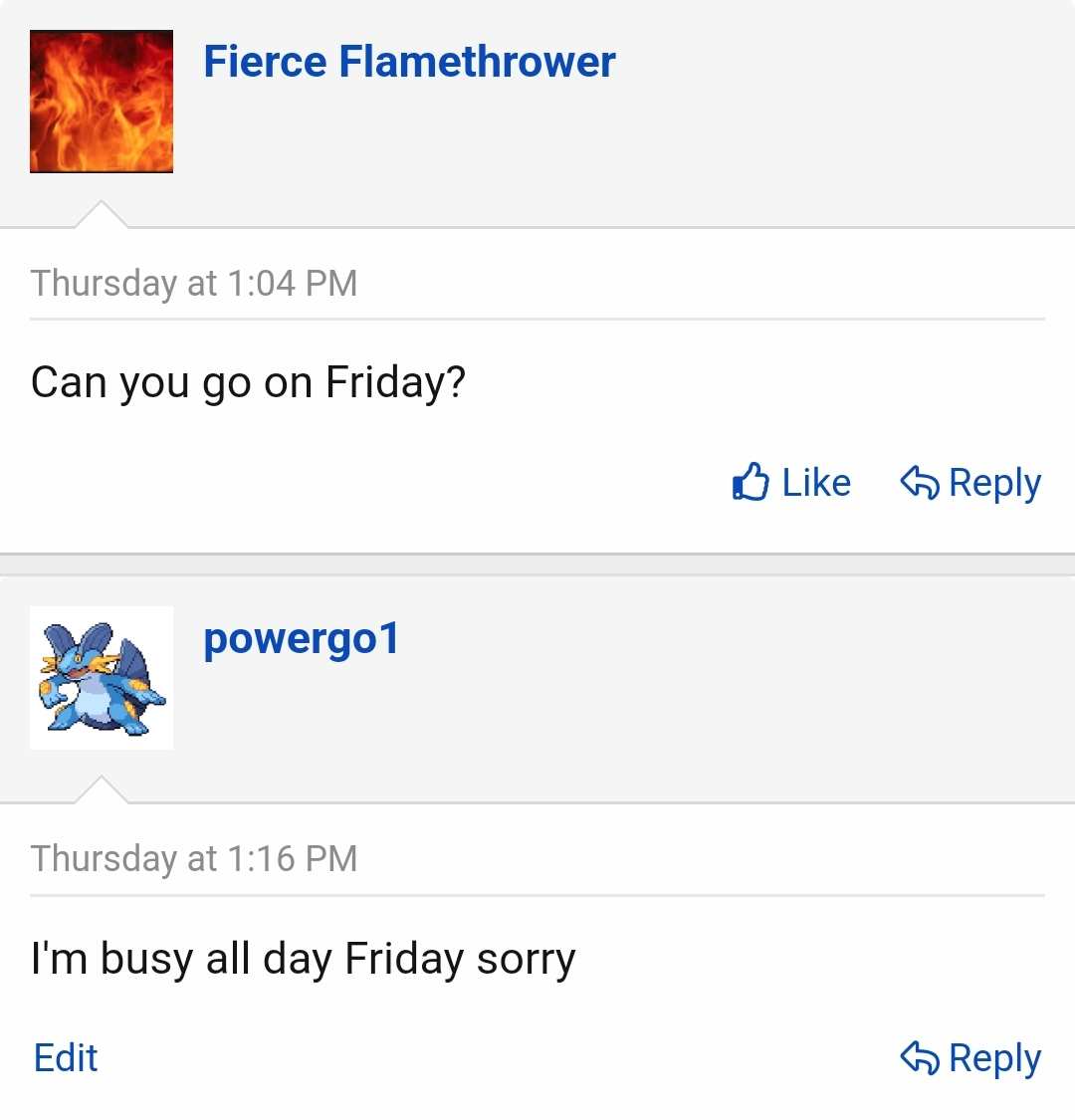Screen dimensions: 1075x1120
Task: Like the "Can you go on Friday?" post
Action: (791, 482)
